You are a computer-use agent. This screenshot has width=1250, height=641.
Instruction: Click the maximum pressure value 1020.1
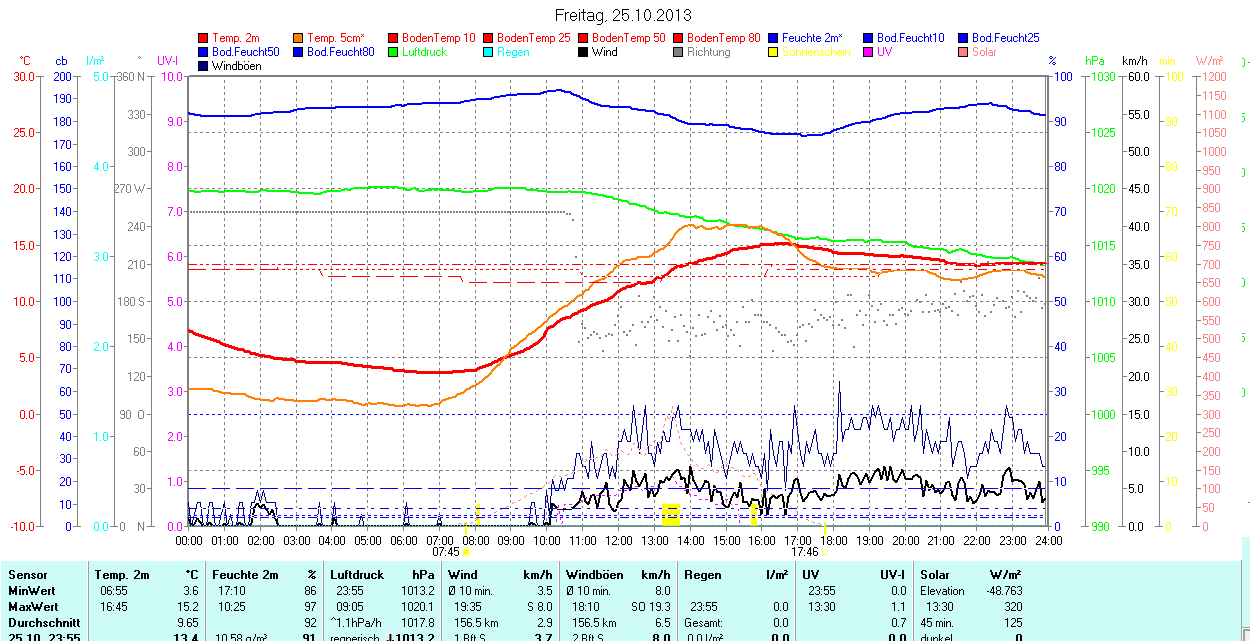click(x=417, y=607)
